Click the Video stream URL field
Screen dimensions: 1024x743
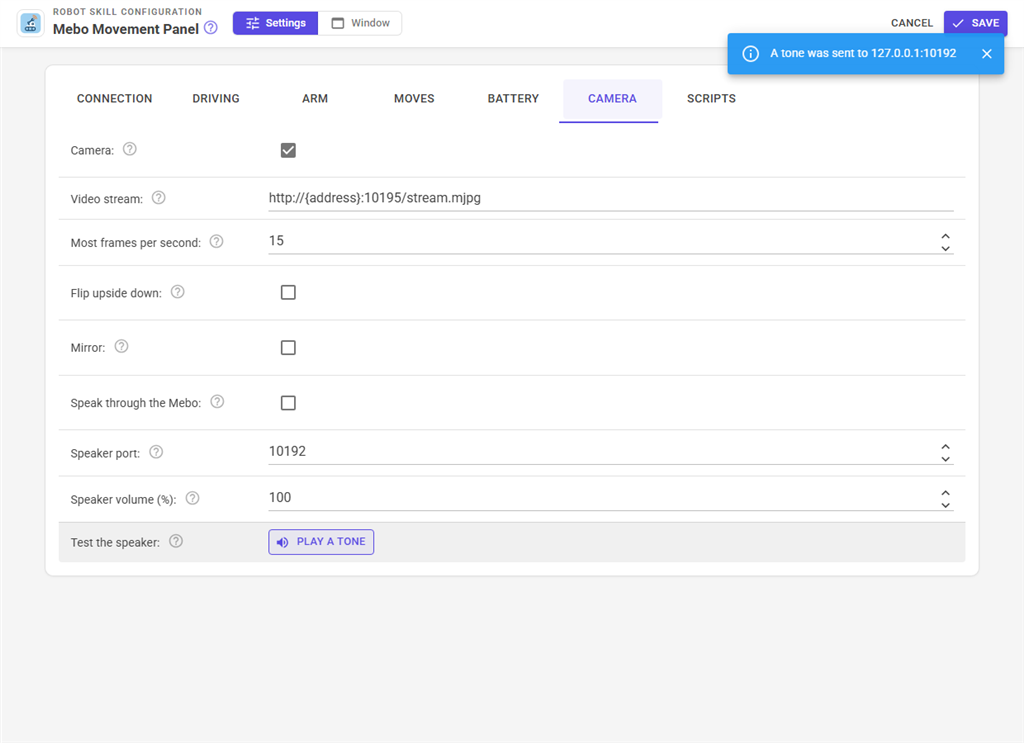[x=611, y=198]
